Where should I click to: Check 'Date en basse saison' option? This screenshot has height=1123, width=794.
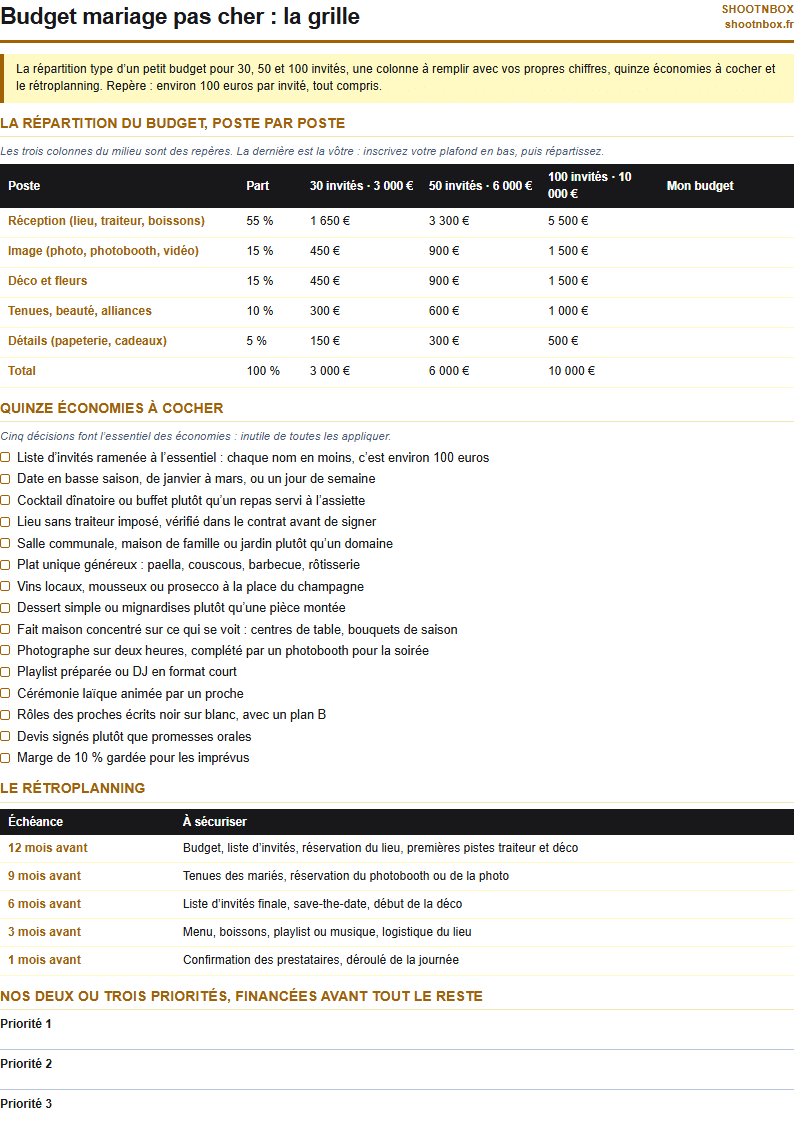pos(5,479)
